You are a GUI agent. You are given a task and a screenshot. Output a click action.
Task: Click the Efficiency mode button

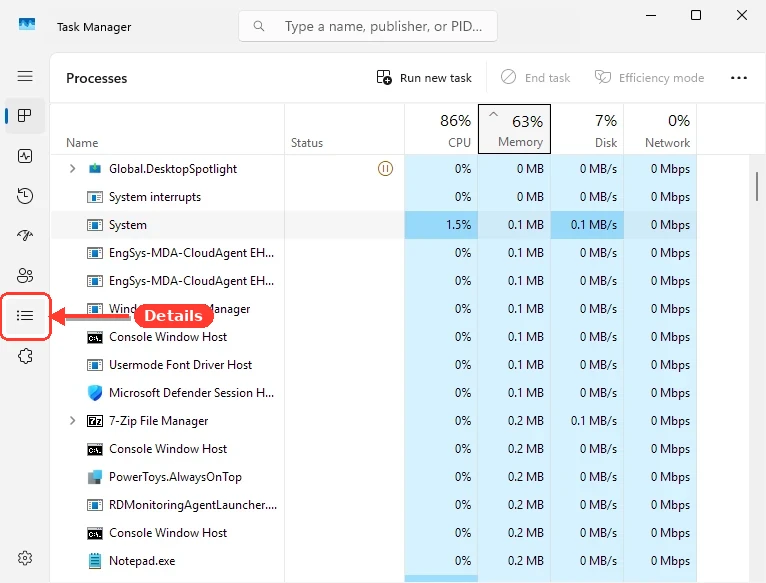649,78
